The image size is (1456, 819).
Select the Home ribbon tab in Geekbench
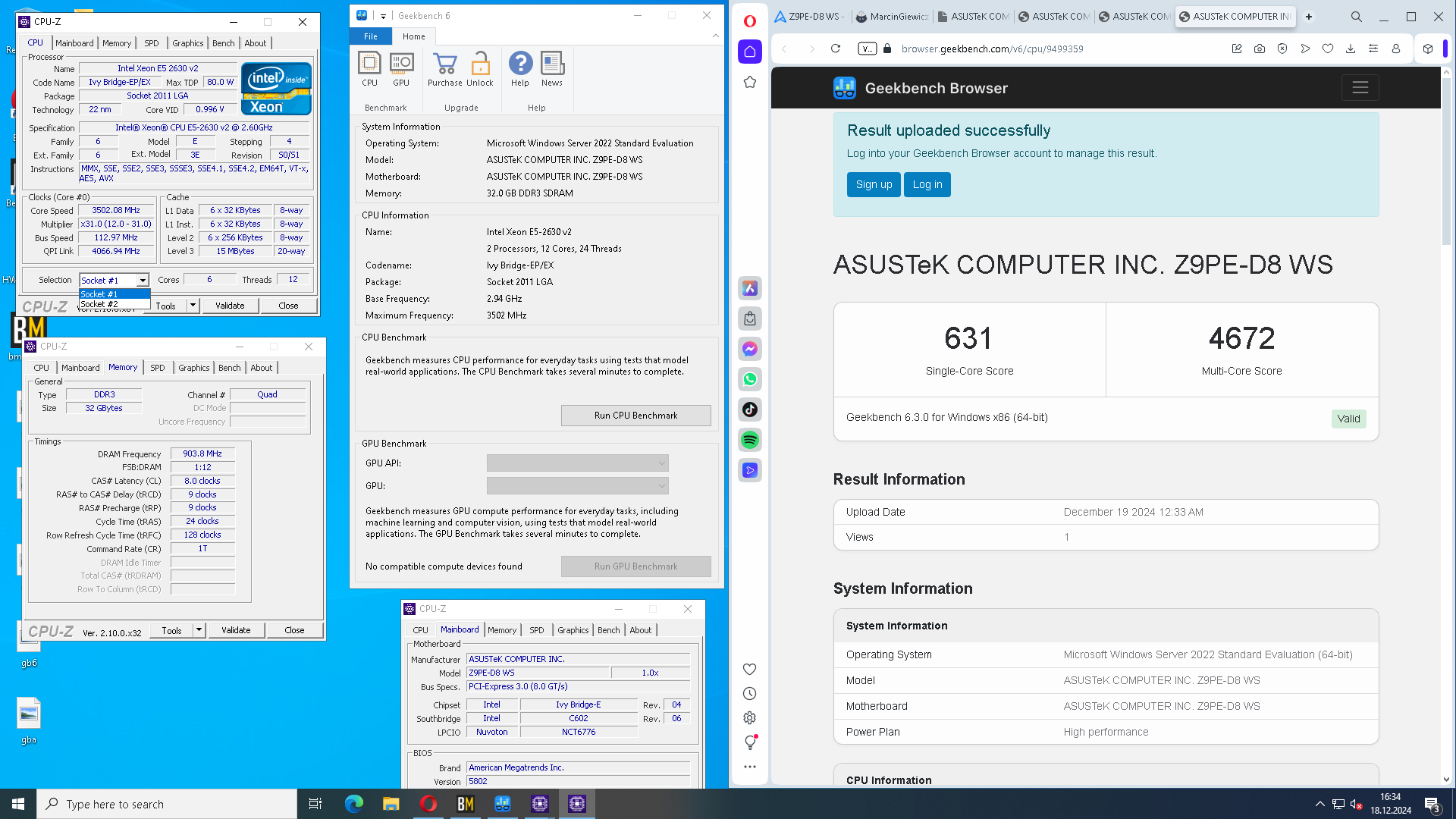(414, 36)
